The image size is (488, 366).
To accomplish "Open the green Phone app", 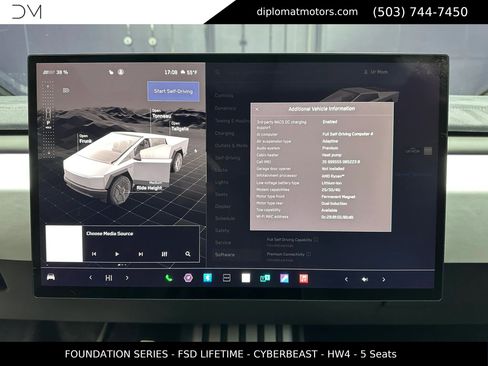I will pyautogui.click(x=169, y=278).
